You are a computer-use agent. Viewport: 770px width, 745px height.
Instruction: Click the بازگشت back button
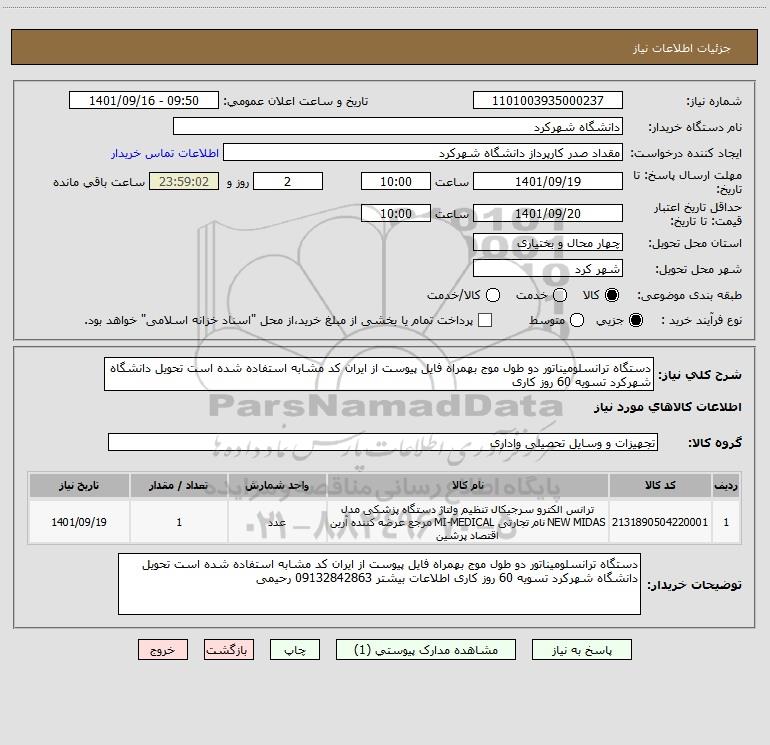[x=229, y=650]
